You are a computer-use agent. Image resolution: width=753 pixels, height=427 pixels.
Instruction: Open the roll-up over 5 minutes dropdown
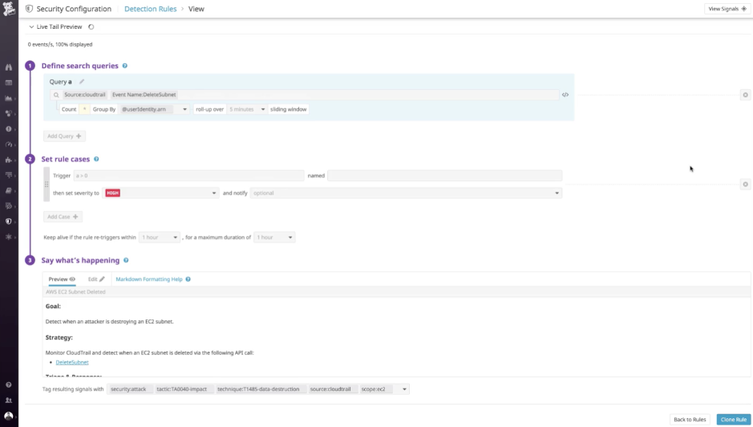click(247, 110)
